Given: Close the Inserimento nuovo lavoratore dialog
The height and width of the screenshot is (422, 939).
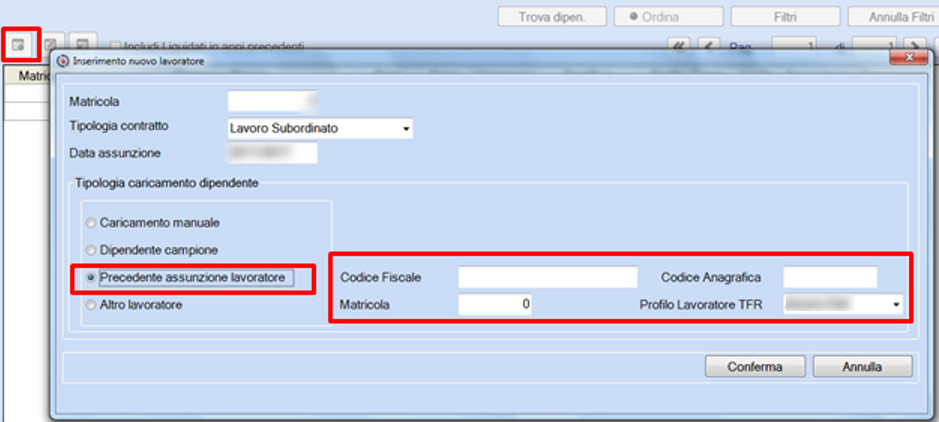Looking at the screenshot, I should 910,57.
